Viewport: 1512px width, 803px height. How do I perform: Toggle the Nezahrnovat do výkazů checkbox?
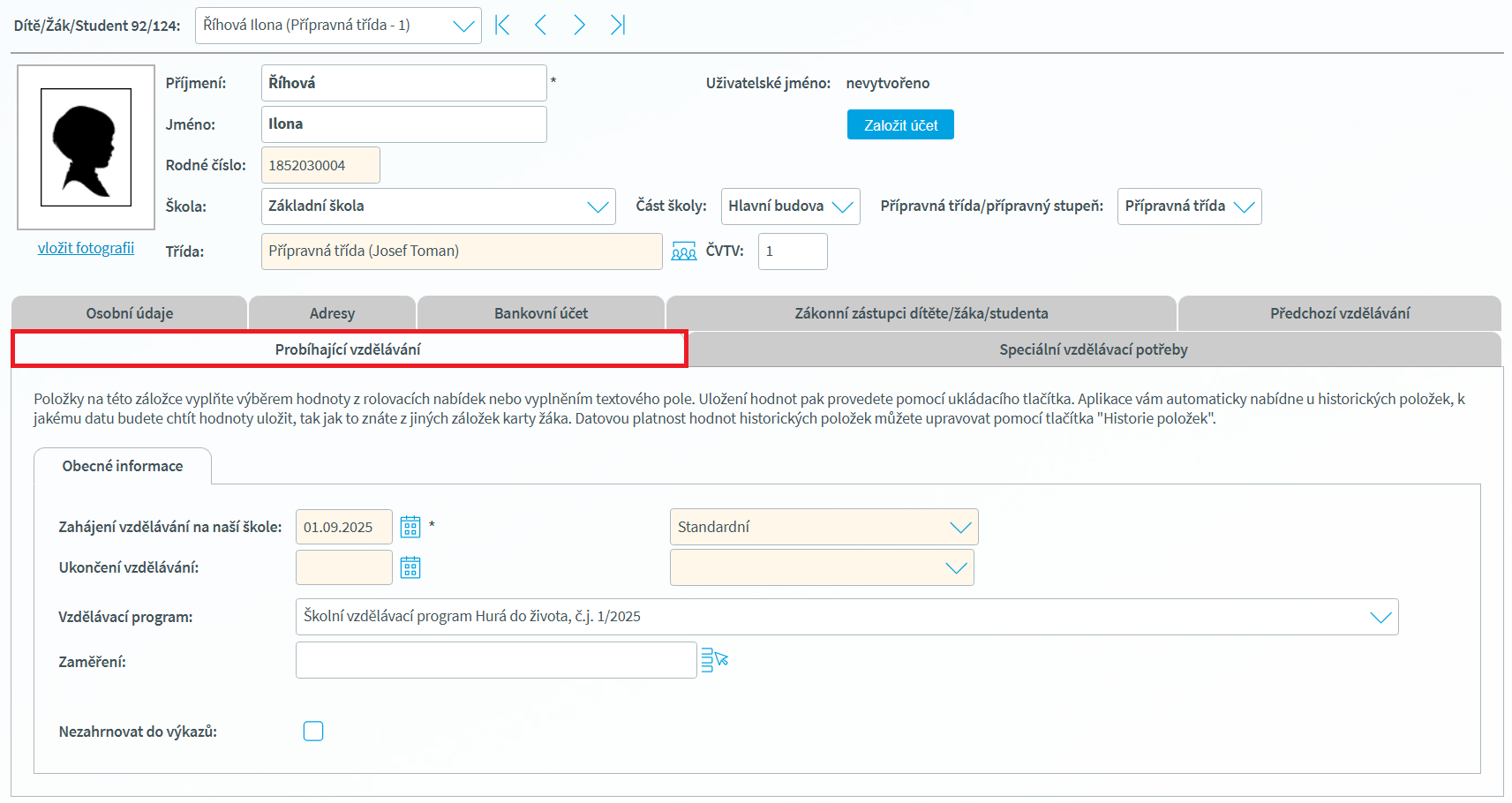point(313,731)
